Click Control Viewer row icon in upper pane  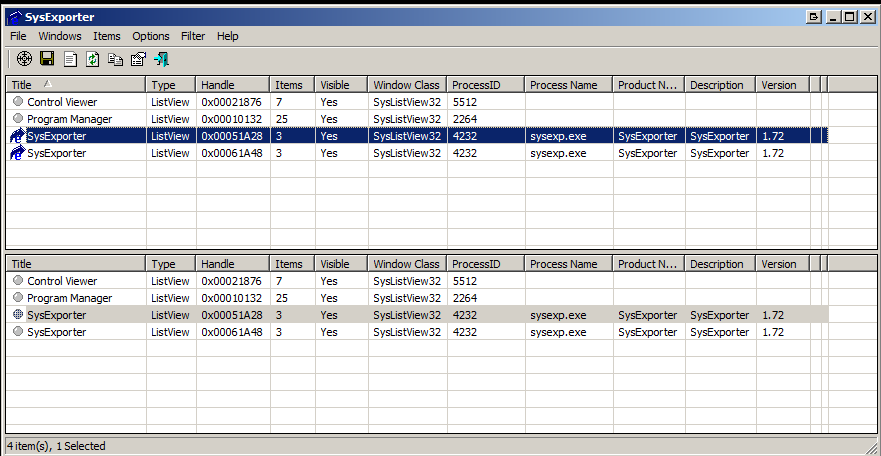click(x=19, y=102)
